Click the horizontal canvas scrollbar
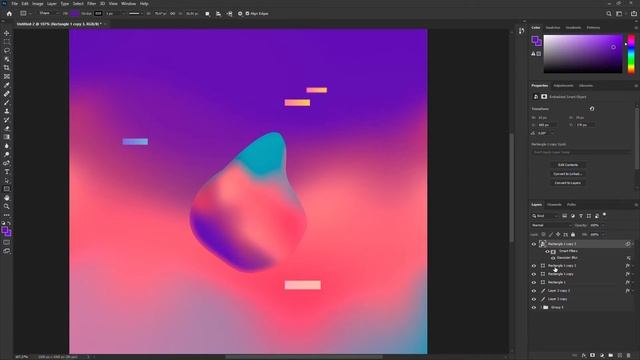640x360 pixels. [304, 357]
